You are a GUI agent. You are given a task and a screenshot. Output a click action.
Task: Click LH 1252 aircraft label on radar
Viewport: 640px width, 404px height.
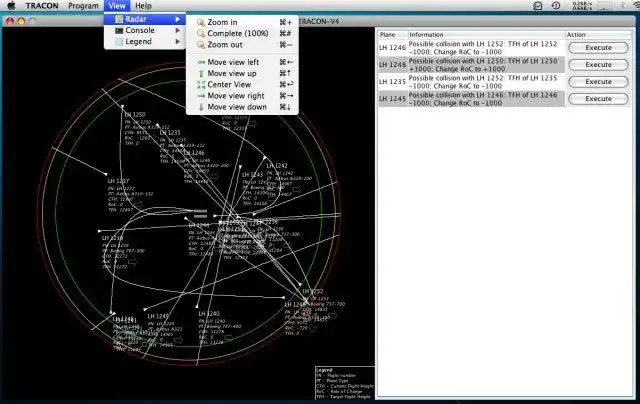click(313, 291)
